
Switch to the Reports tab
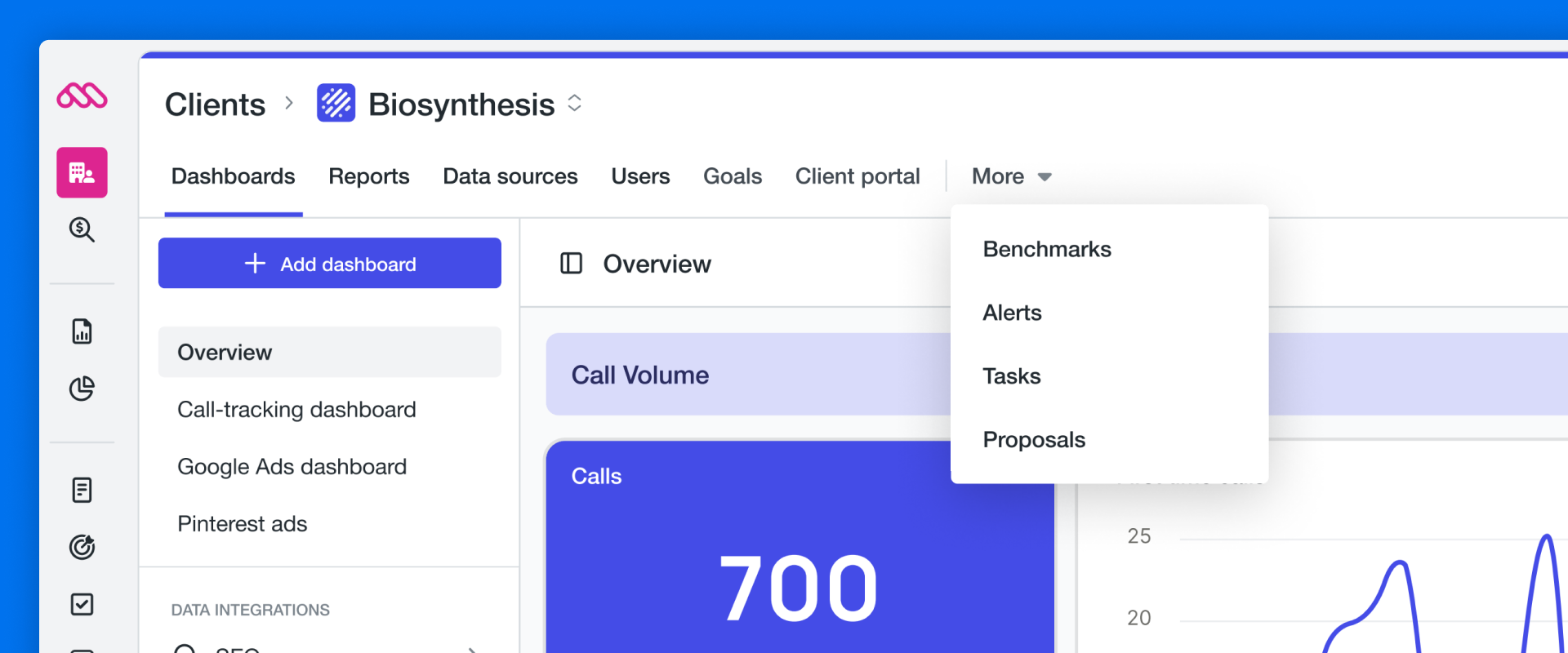coord(368,176)
